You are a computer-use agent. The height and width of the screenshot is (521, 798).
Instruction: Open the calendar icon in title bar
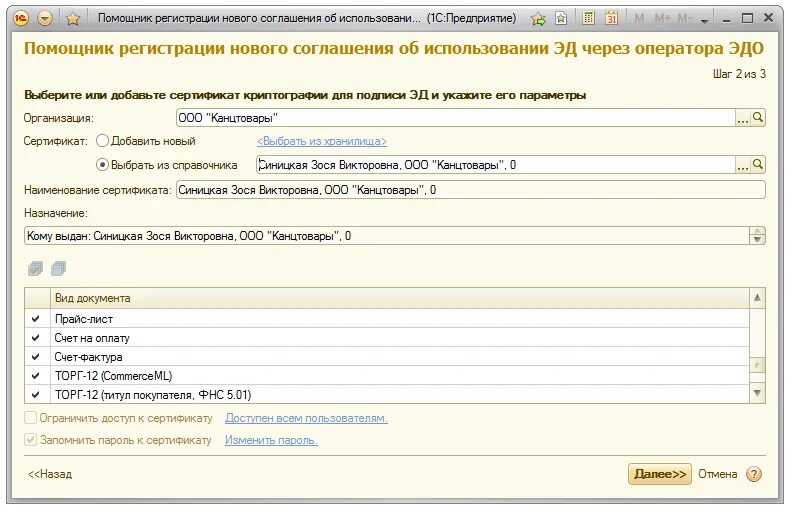(611, 18)
